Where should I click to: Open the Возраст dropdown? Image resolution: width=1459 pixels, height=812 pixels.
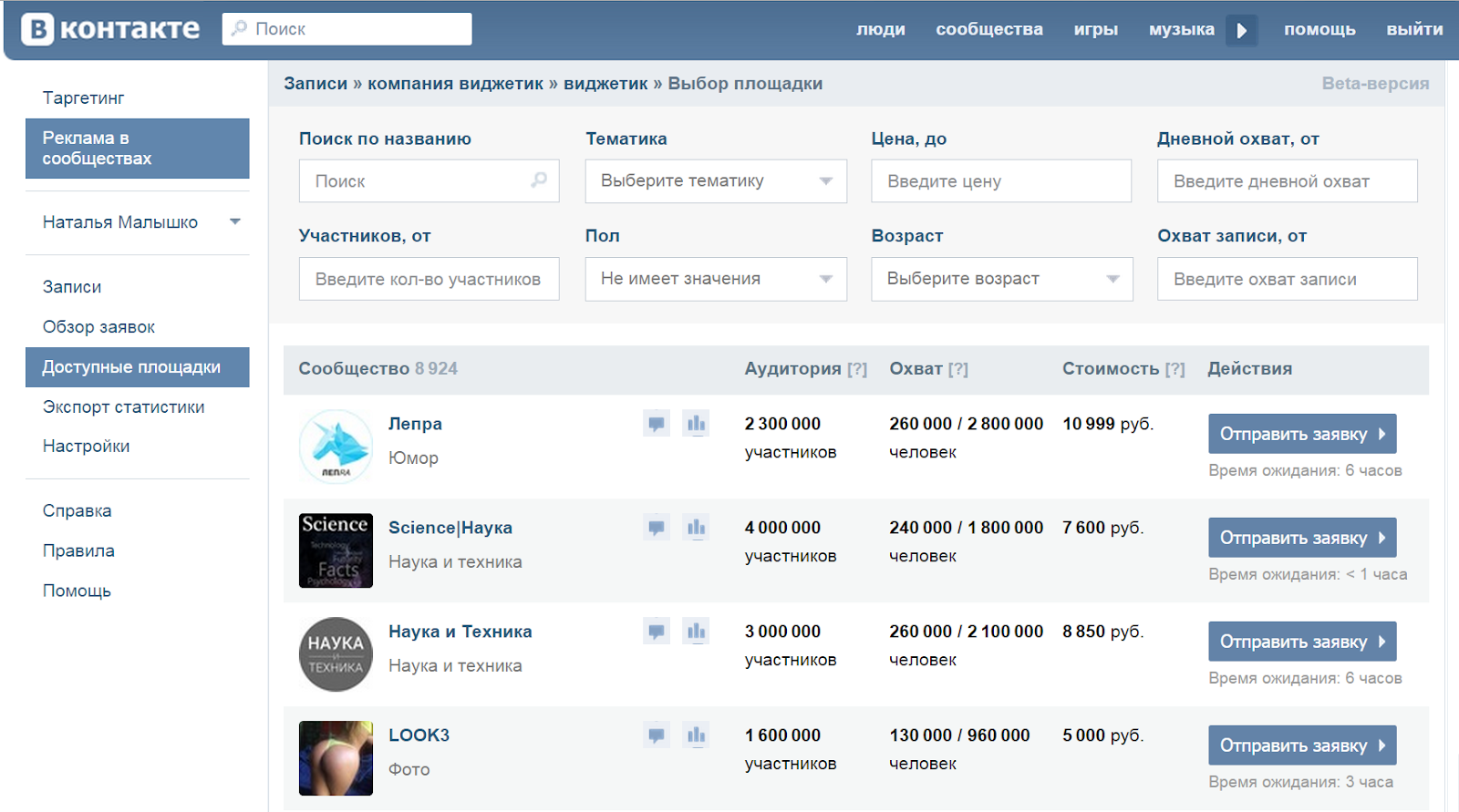click(1001, 279)
